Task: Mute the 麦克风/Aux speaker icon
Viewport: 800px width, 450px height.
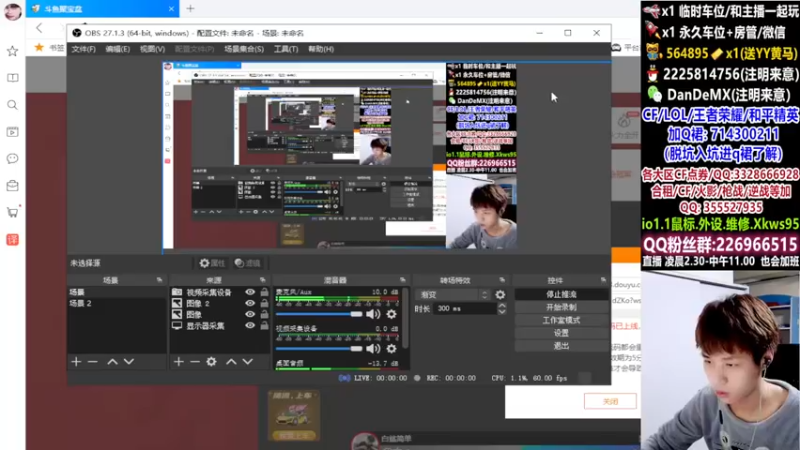Action: coord(373,314)
